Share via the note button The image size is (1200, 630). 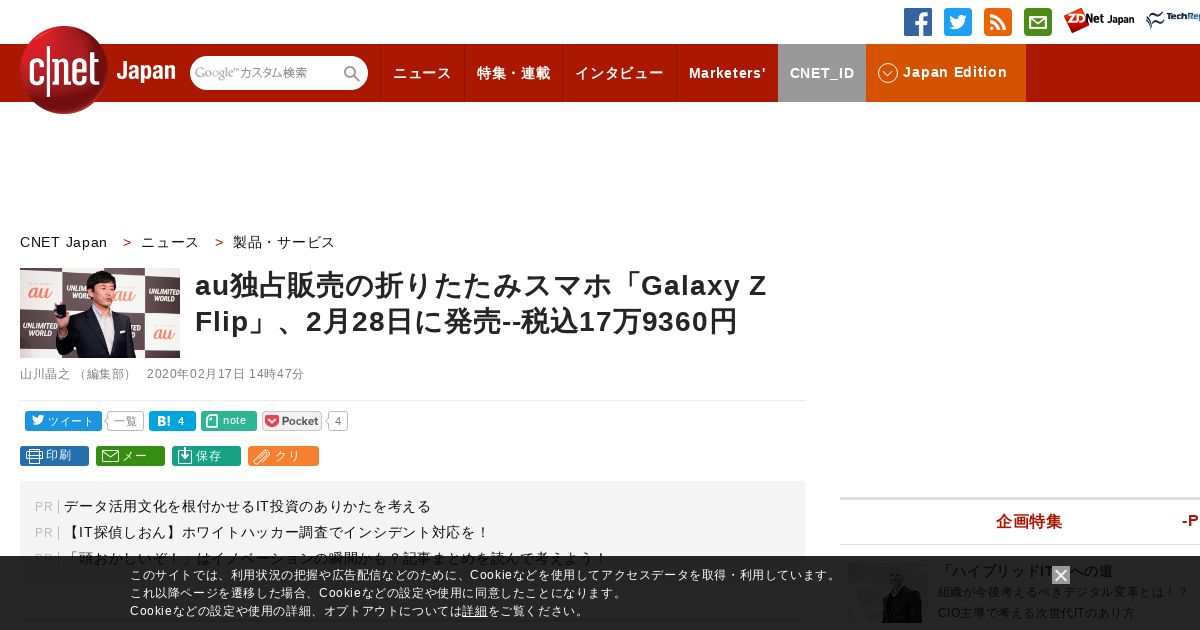229,421
